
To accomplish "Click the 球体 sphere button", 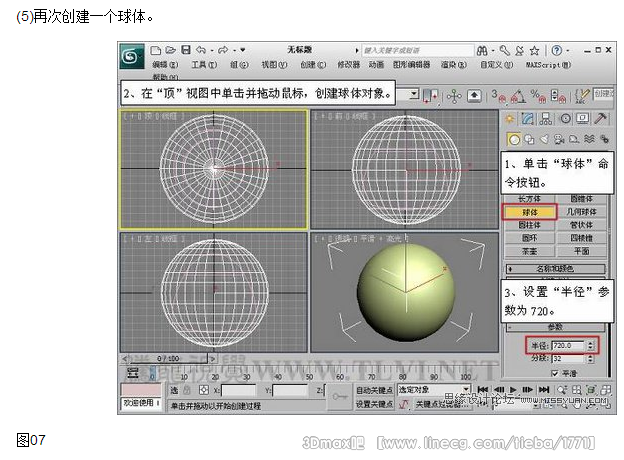I will click(530, 212).
